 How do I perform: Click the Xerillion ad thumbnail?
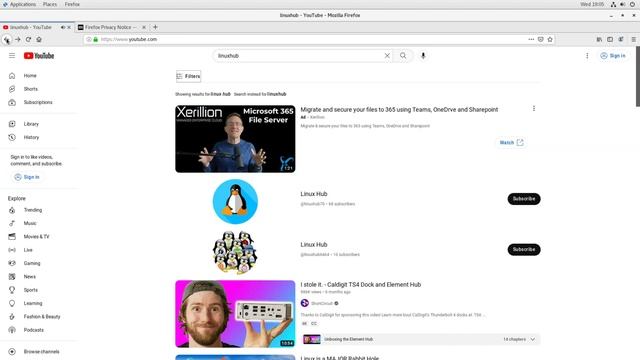[x=235, y=139]
